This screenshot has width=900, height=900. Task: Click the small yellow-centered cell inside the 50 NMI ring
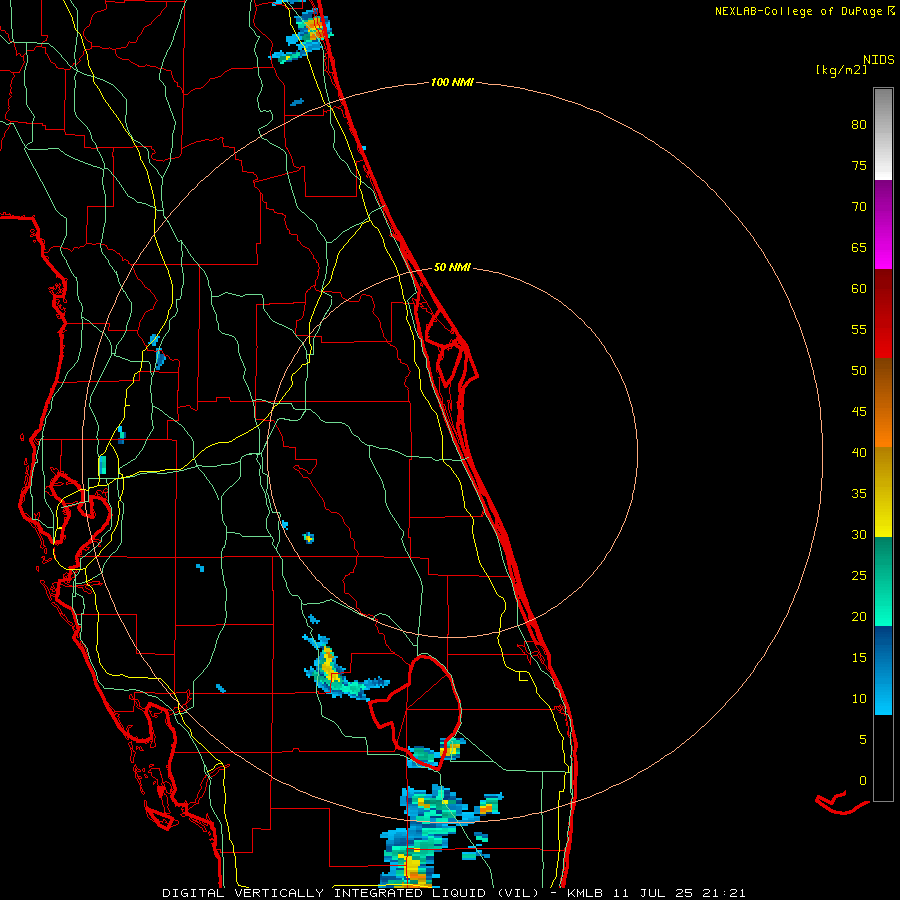point(309,538)
